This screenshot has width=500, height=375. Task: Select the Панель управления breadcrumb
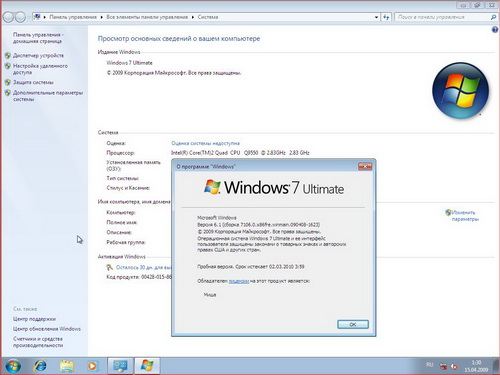pyautogui.click(x=73, y=17)
